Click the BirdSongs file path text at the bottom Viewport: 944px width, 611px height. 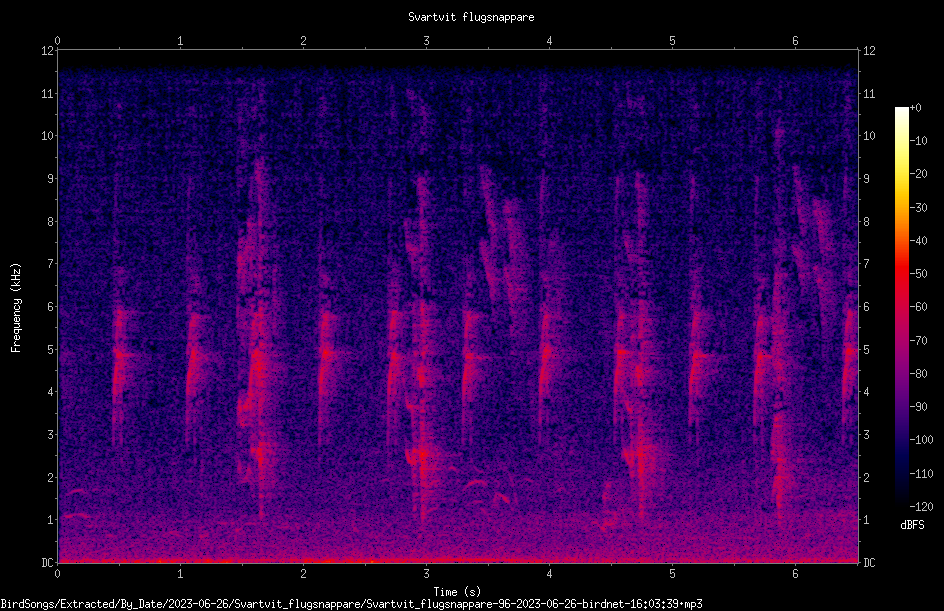(x=352, y=604)
